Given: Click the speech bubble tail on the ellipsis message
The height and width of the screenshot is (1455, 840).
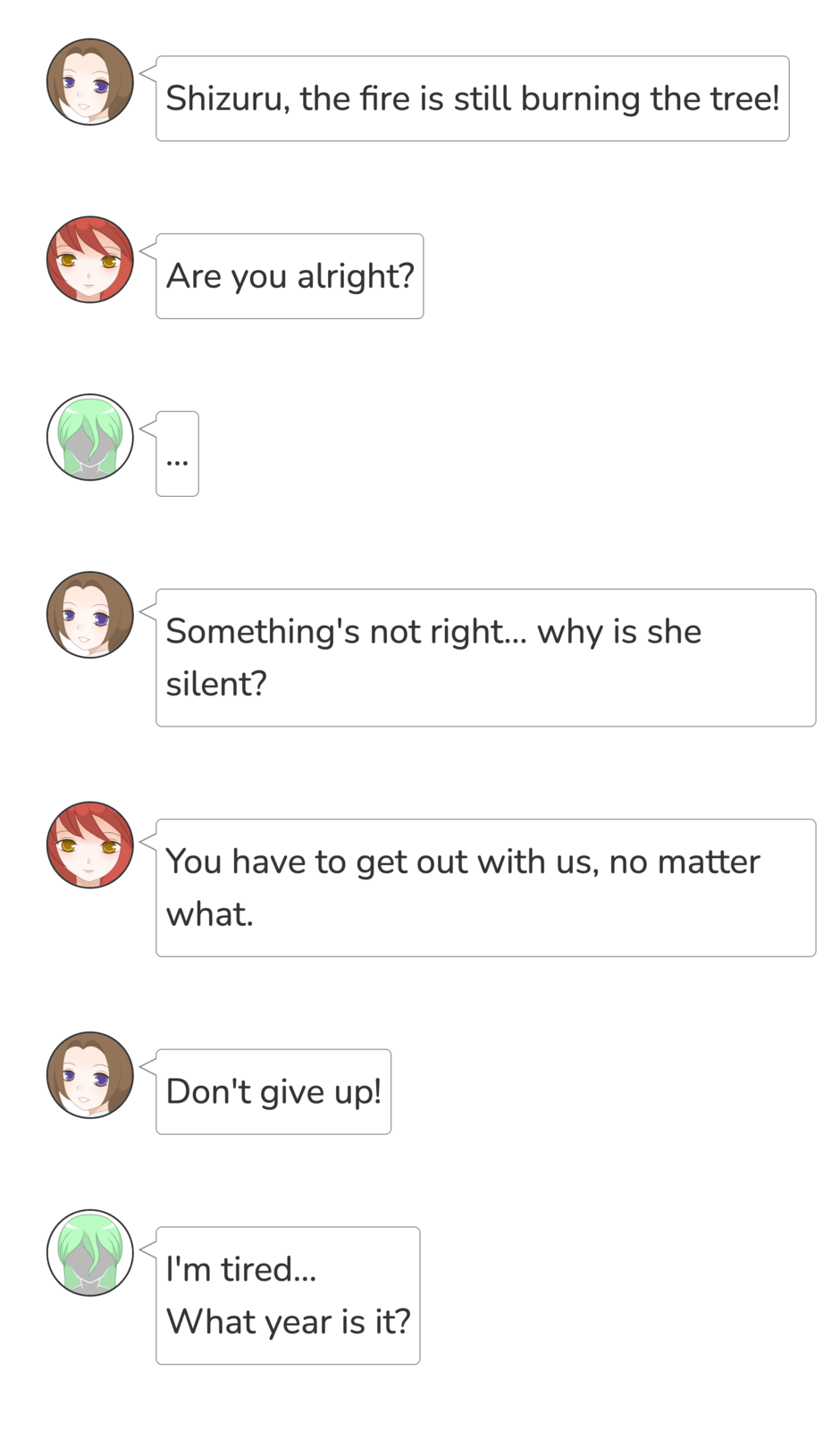Looking at the screenshot, I should point(148,429).
